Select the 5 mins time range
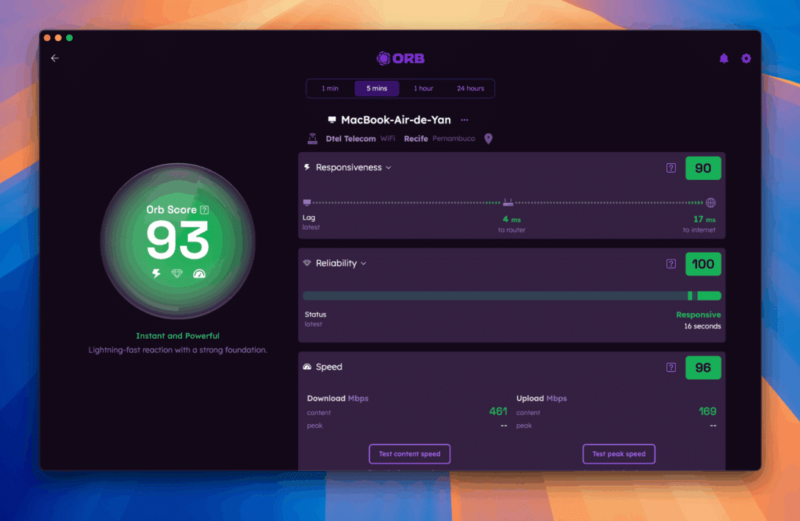The image size is (800, 521). coord(377,88)
